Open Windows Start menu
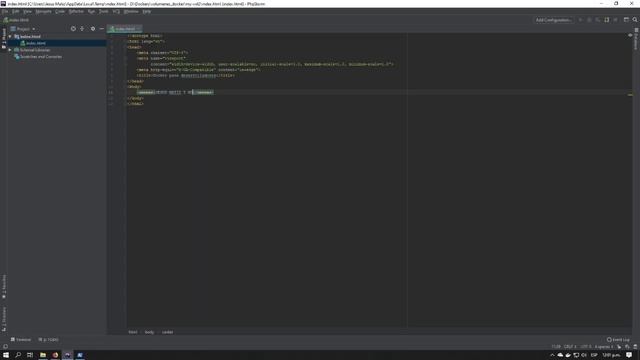The image size is (640, 360). (6, 355)
